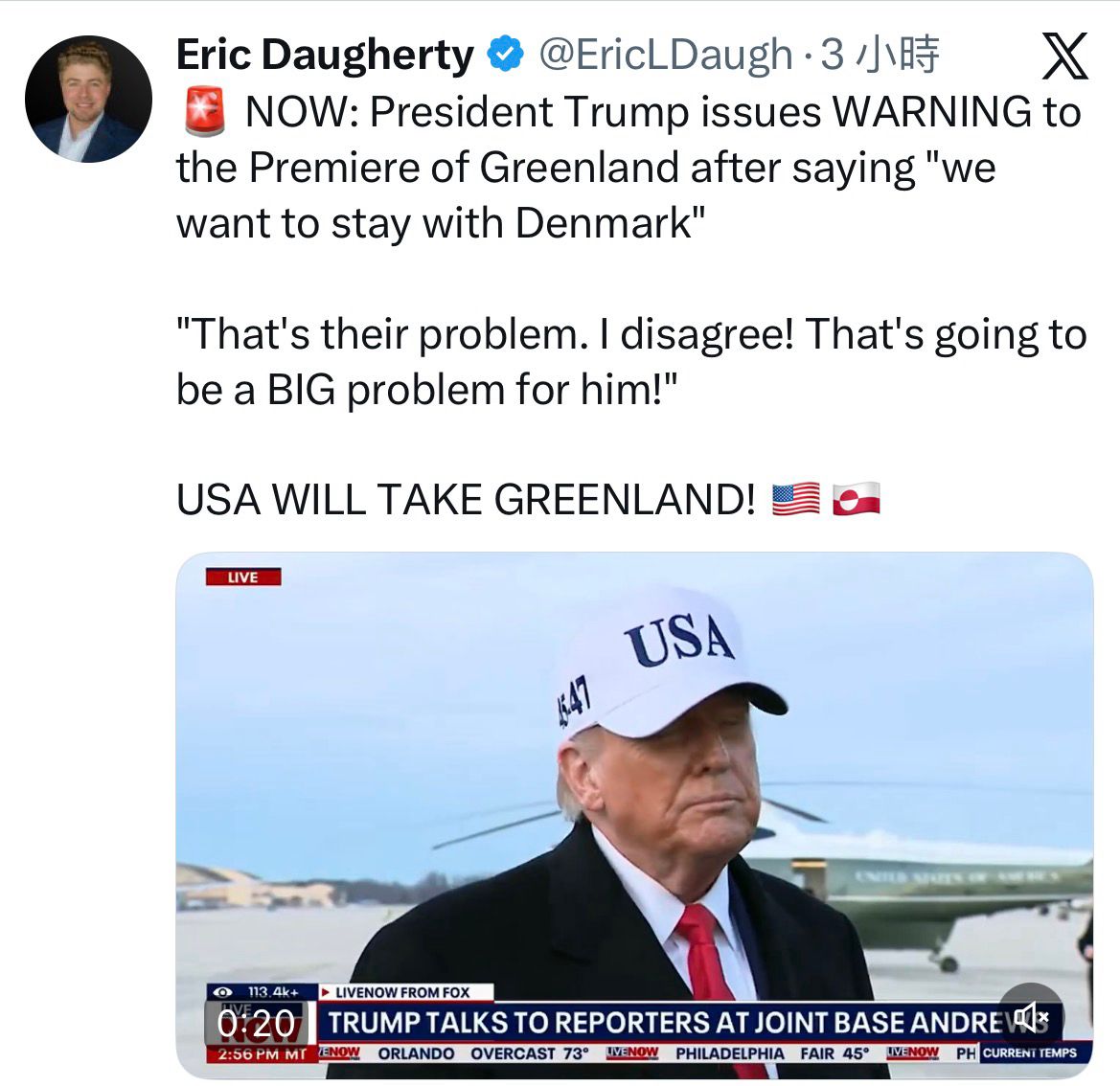This screenshot has height=1086, width=1120.
Task: Click the "USA WILL TAKE GREENLAND!" text
Action: (466, 499)
